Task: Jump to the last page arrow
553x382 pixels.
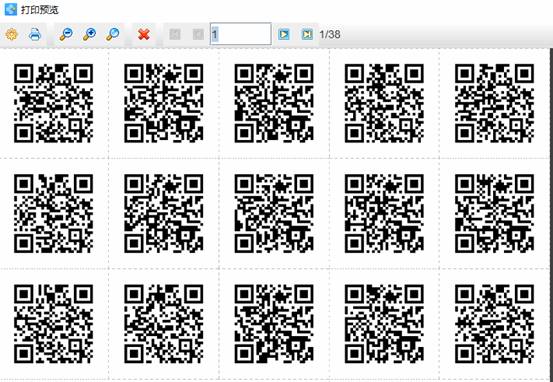Action: (307, 34)
